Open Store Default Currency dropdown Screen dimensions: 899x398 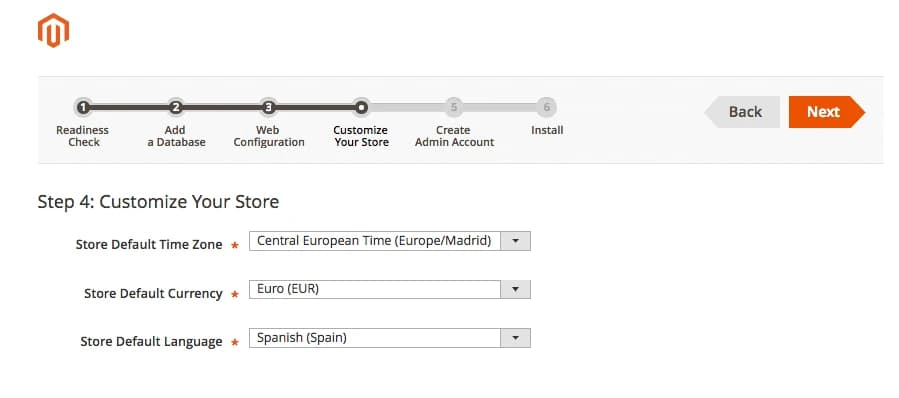tap(390, 289)
